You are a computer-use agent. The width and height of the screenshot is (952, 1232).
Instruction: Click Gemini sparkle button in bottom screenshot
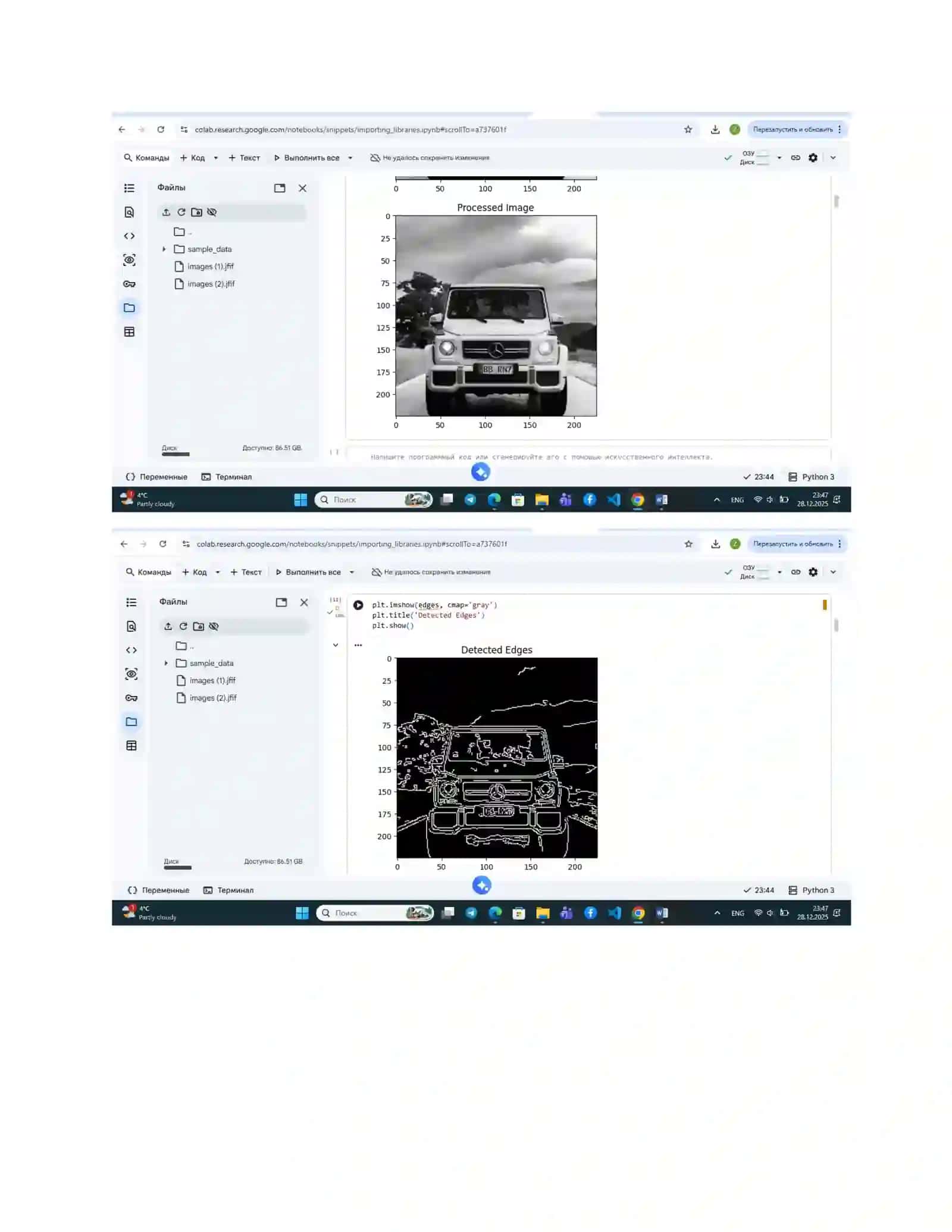[482, 886]
